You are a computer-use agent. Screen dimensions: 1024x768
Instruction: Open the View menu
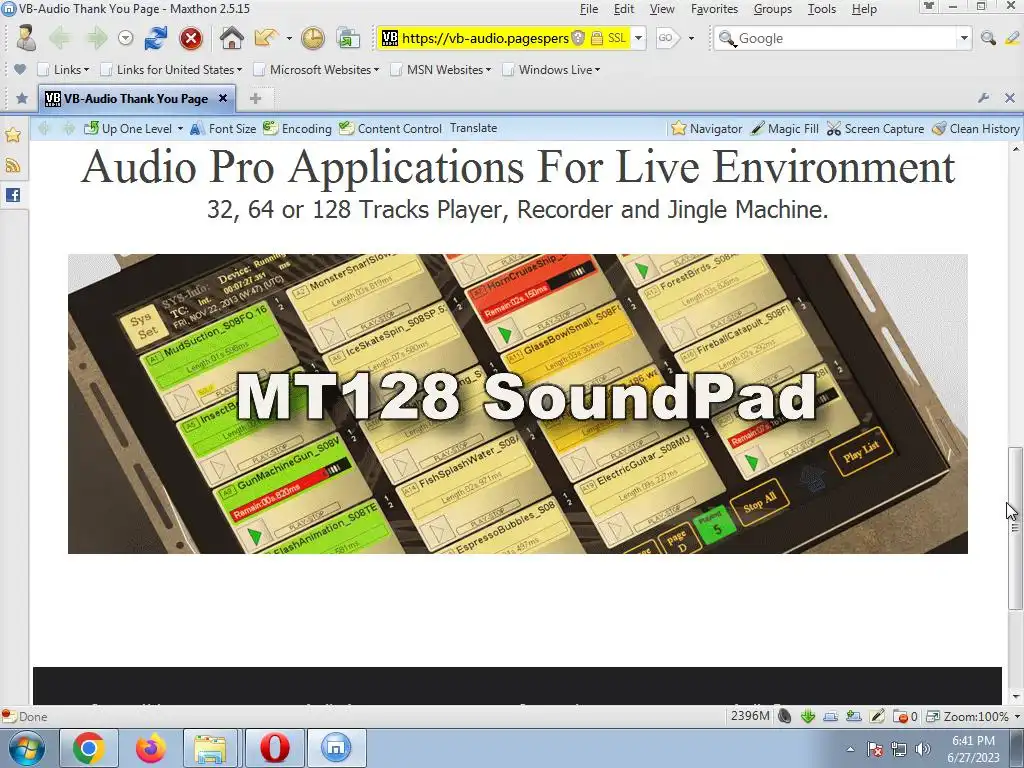point(662,9)
